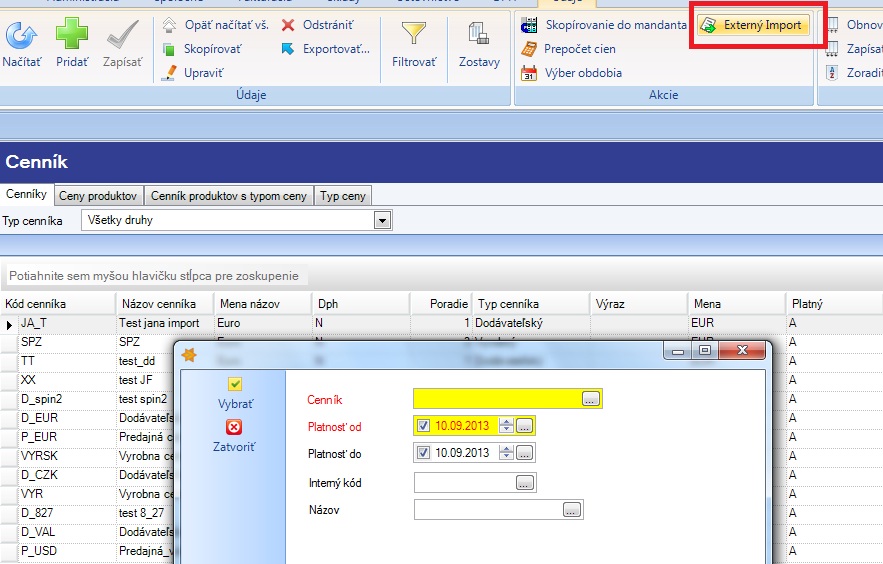Viewport: 883px width, 564px height.
Task: Click the Načítať refresh icon
Action: pyautogui.click(x=21, y=35)
